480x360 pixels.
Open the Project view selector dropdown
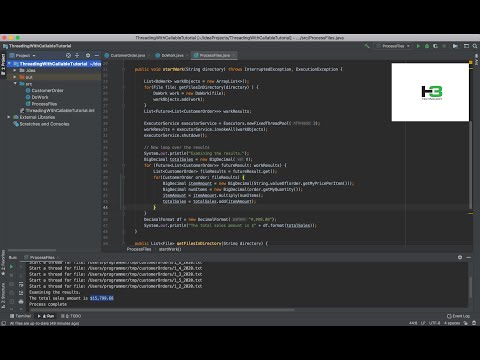pyautogui.click(x=23, y=55)
